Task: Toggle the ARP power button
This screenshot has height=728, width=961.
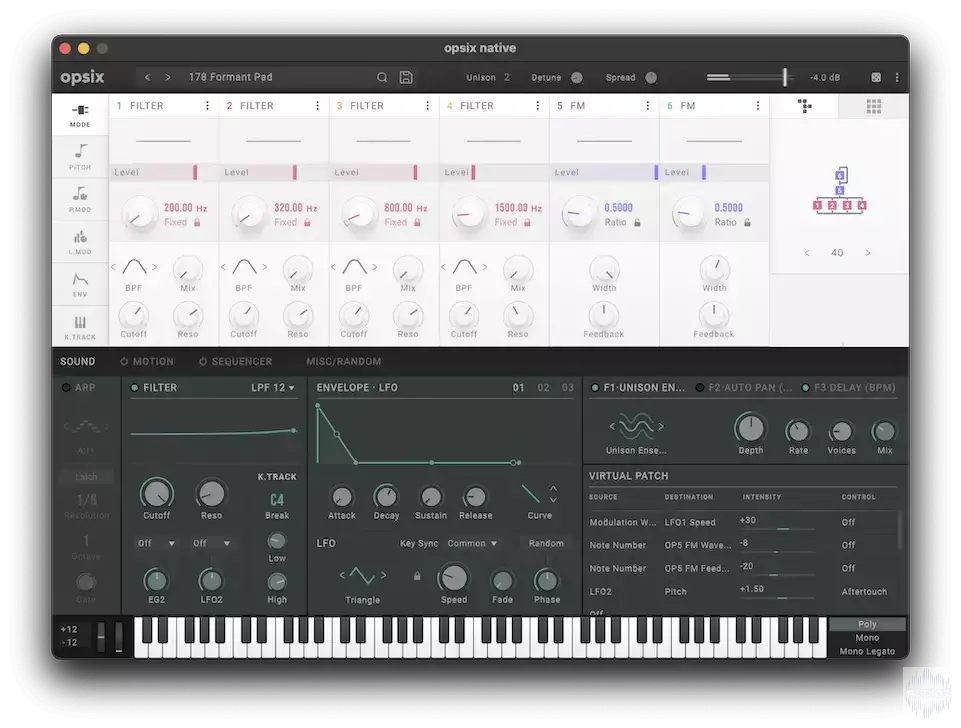Action: (x=66, y=387)
